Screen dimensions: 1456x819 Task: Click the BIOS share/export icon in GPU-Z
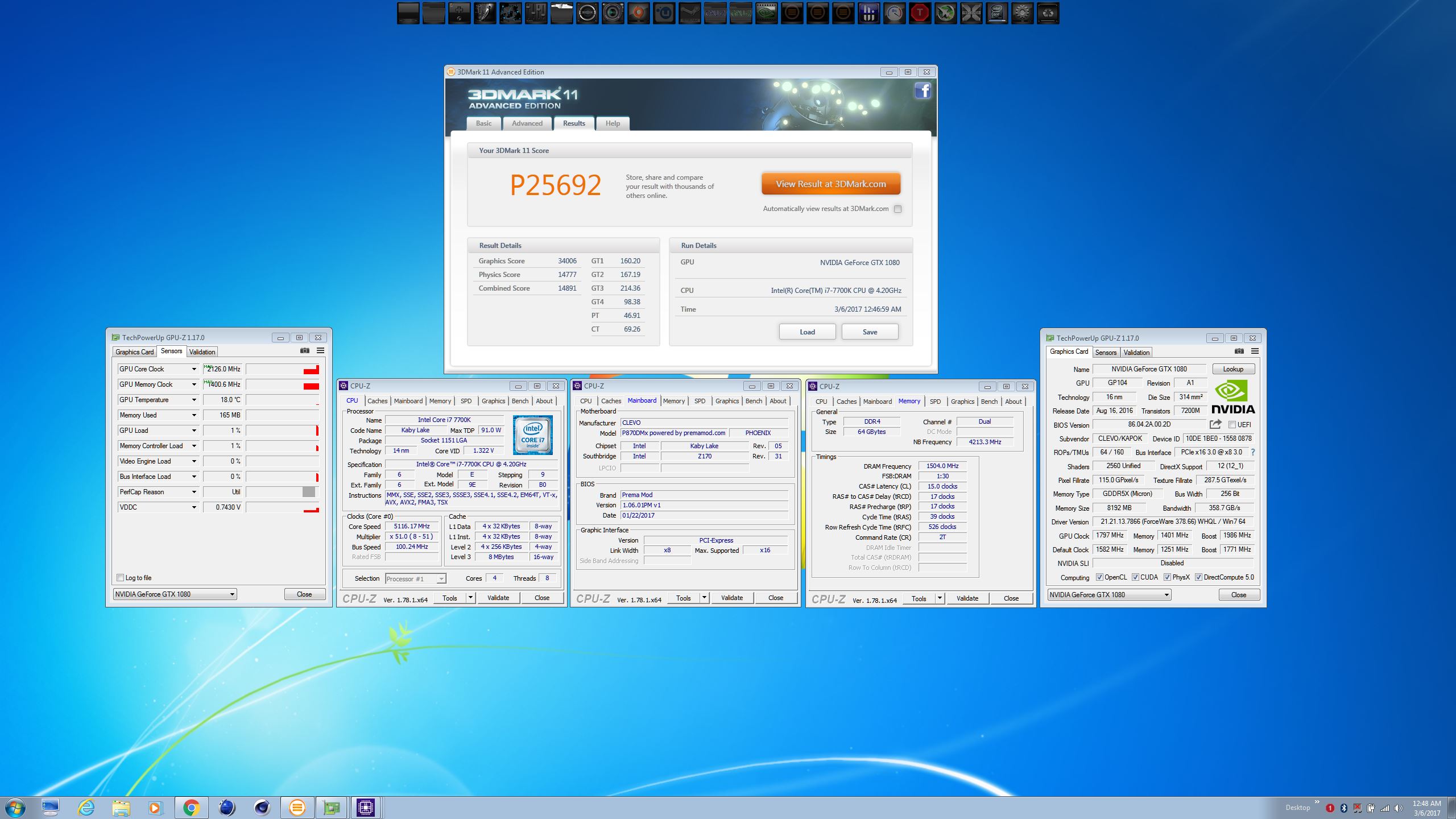pos(1215,424)
